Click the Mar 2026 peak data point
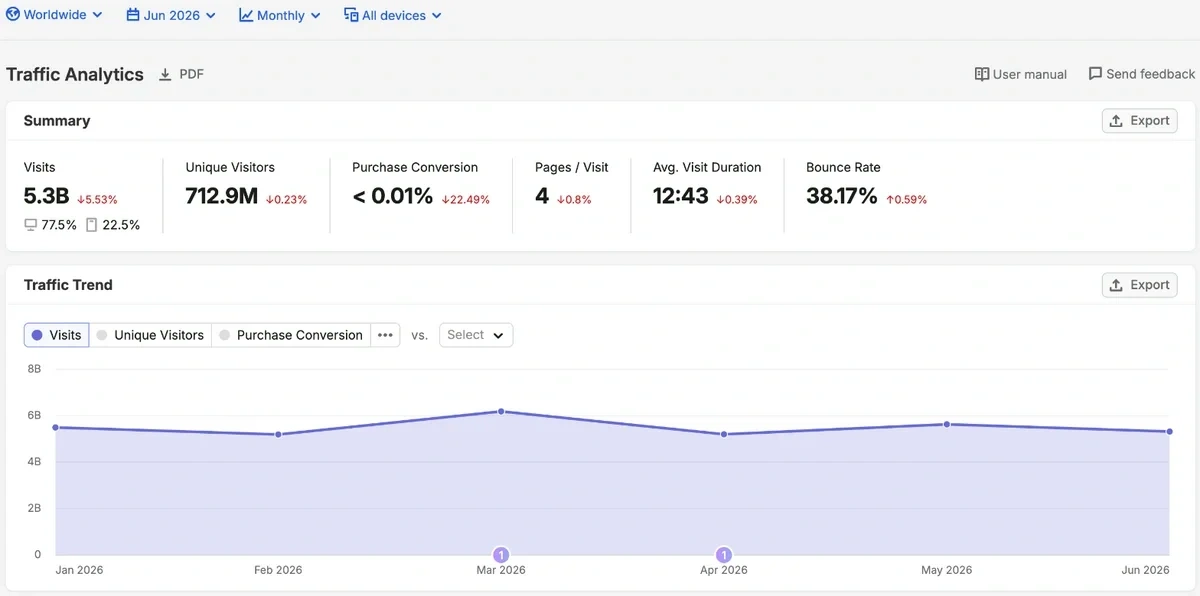 (x=501, y=411)
